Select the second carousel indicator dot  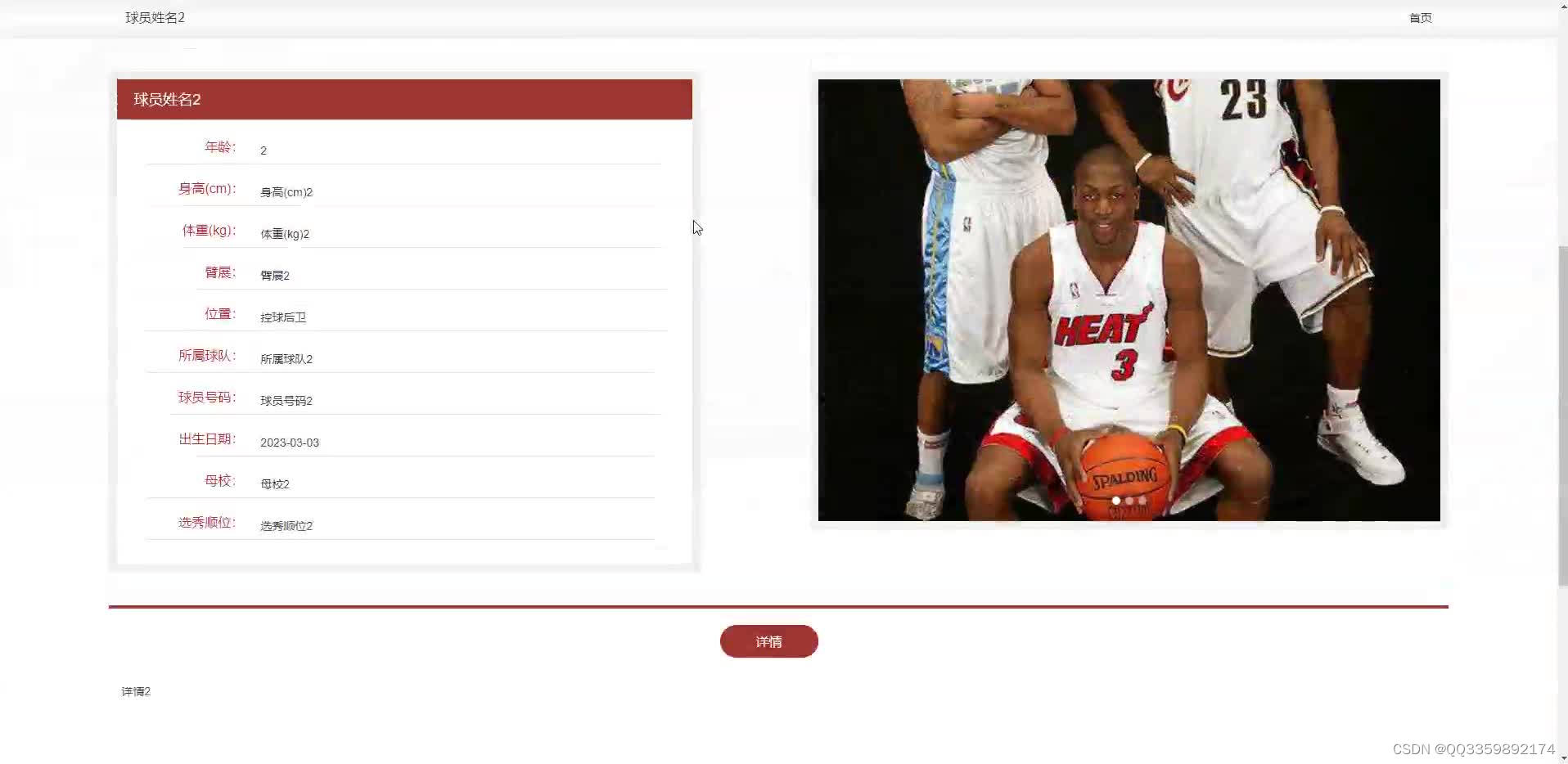coord(1129,501)
